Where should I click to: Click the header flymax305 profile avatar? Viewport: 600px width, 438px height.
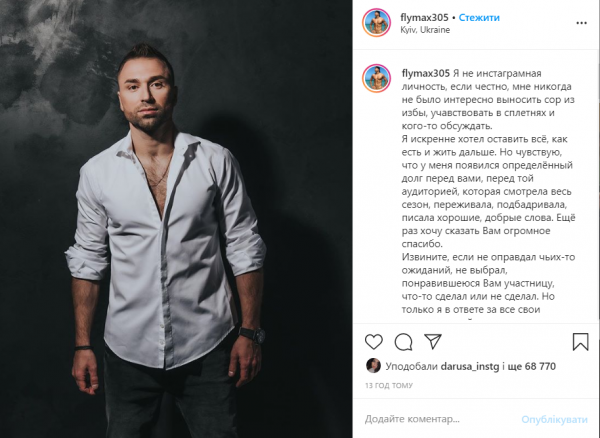(x=377, y=23)
